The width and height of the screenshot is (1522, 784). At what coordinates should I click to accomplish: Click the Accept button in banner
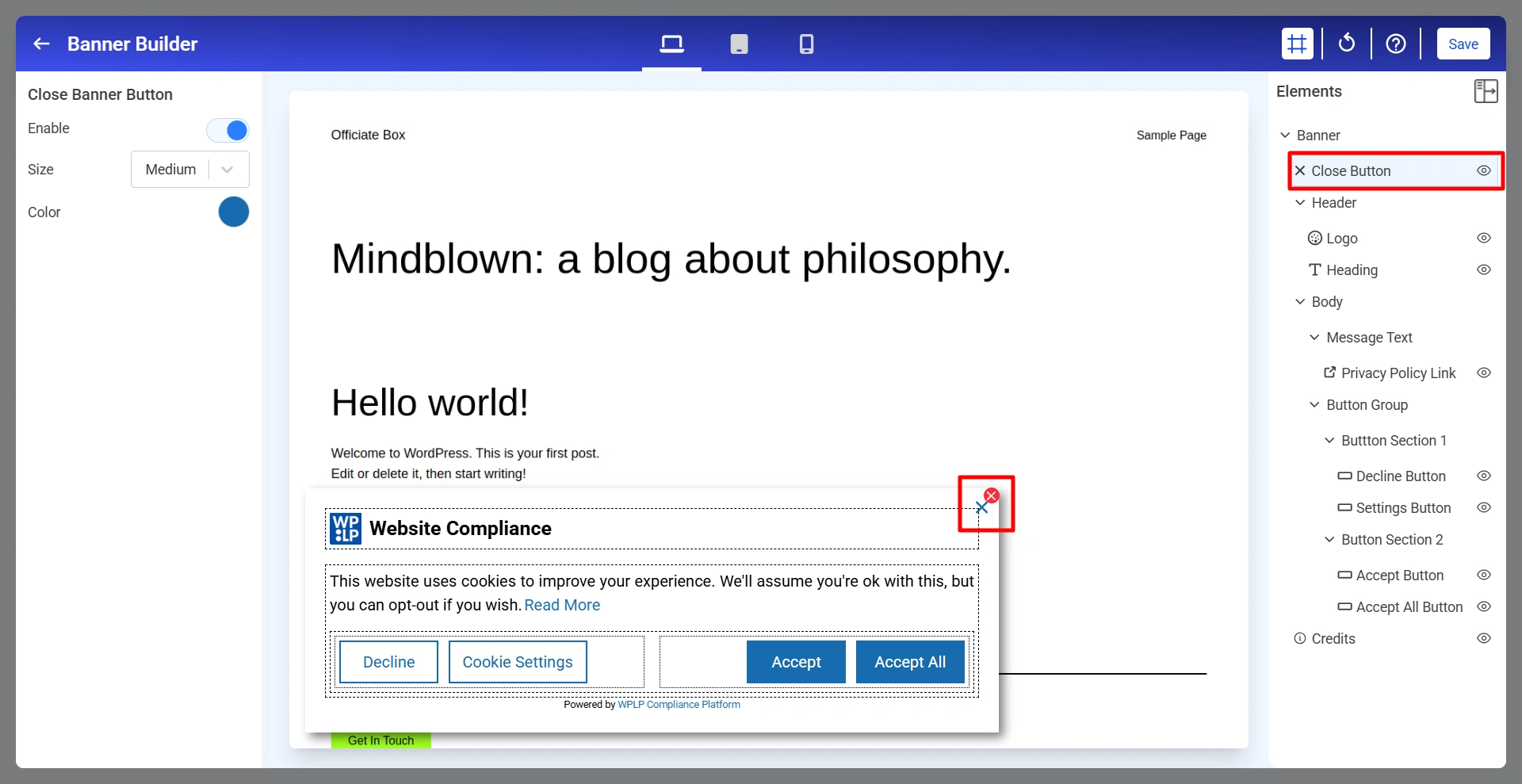point(796,662)
